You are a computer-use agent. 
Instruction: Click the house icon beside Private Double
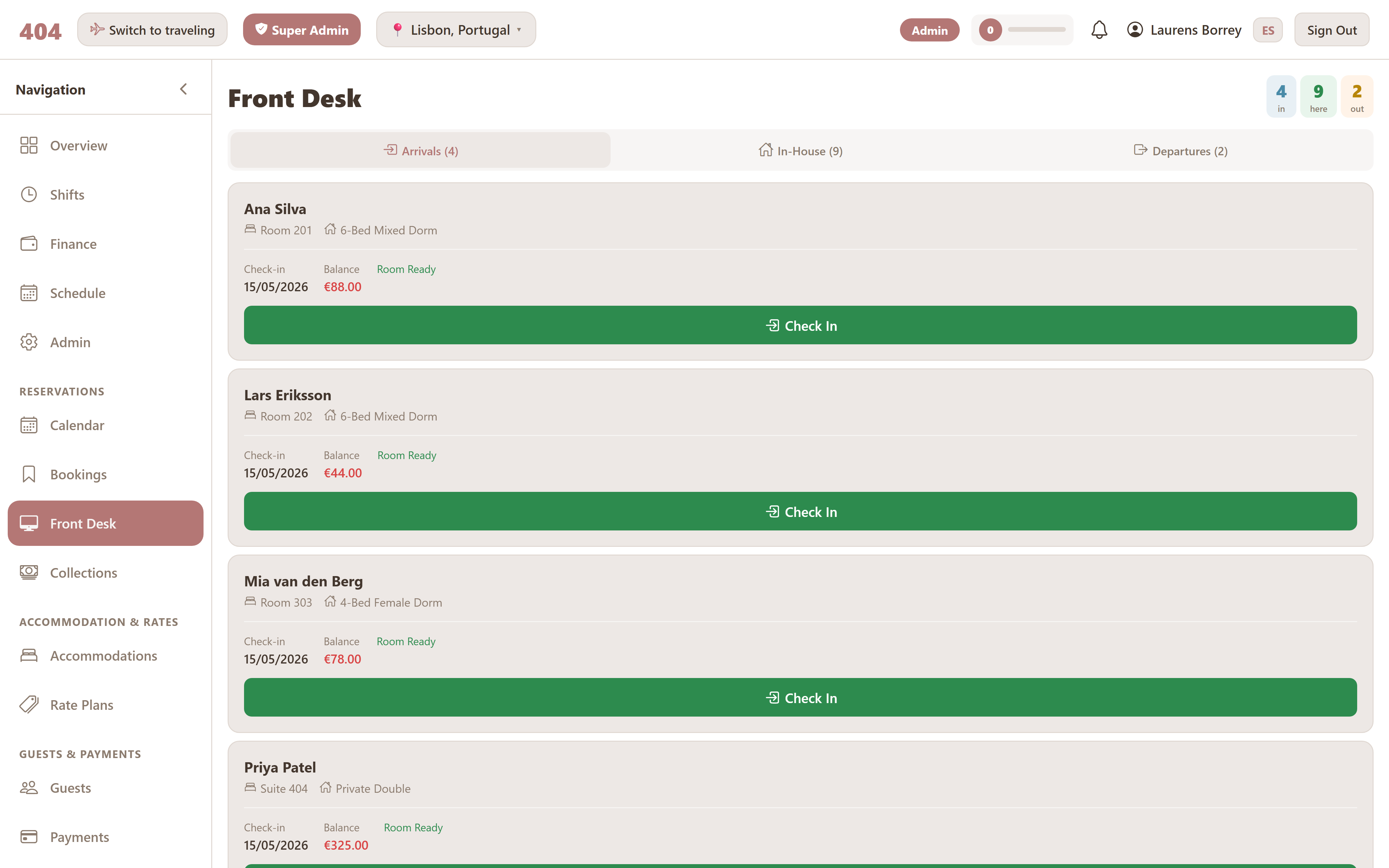tap(325, 787)
